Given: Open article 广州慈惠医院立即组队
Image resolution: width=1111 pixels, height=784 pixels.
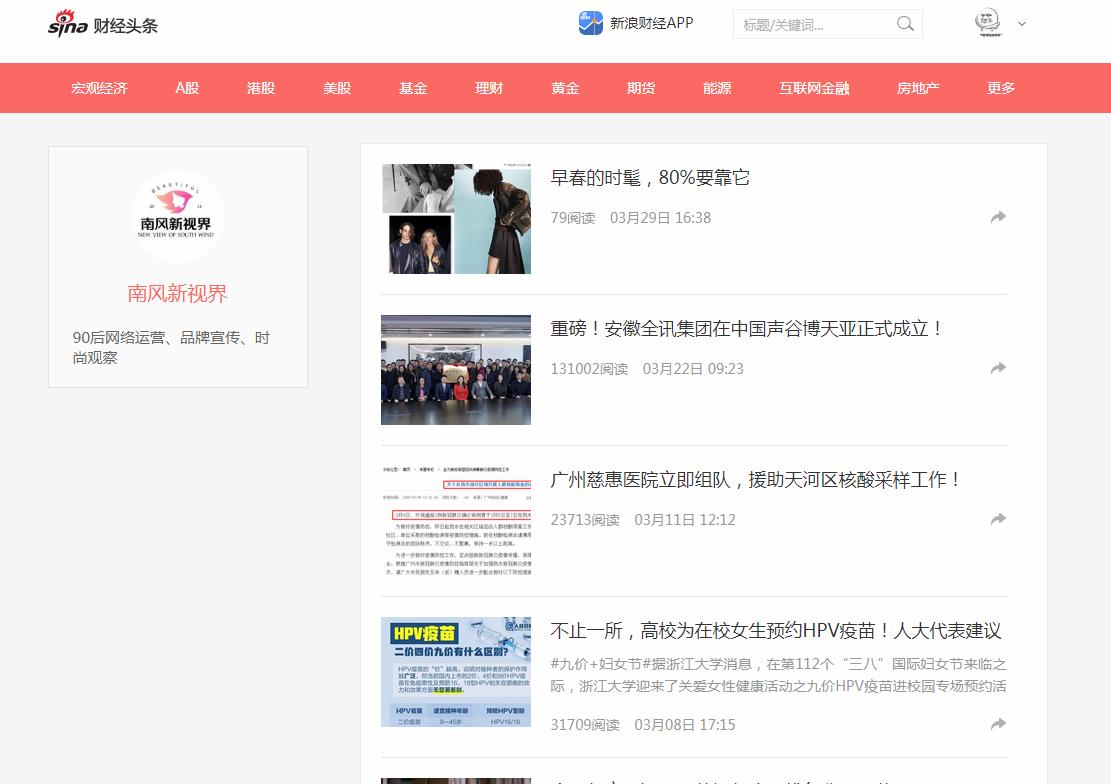Looking at the screenshot, I should [x=756, y=479].
